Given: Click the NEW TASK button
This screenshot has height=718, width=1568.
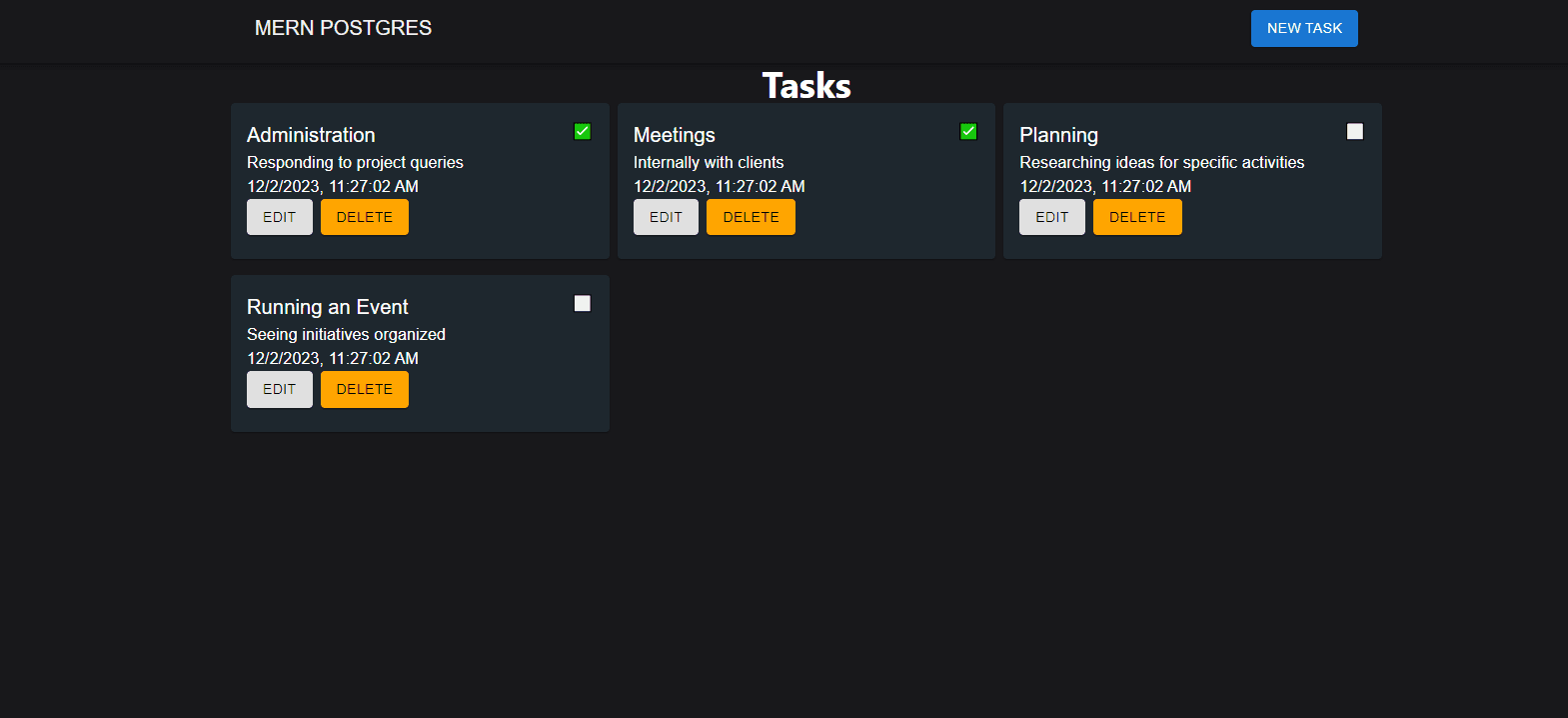Looking at the screenshot, I should pos(1304,28).
